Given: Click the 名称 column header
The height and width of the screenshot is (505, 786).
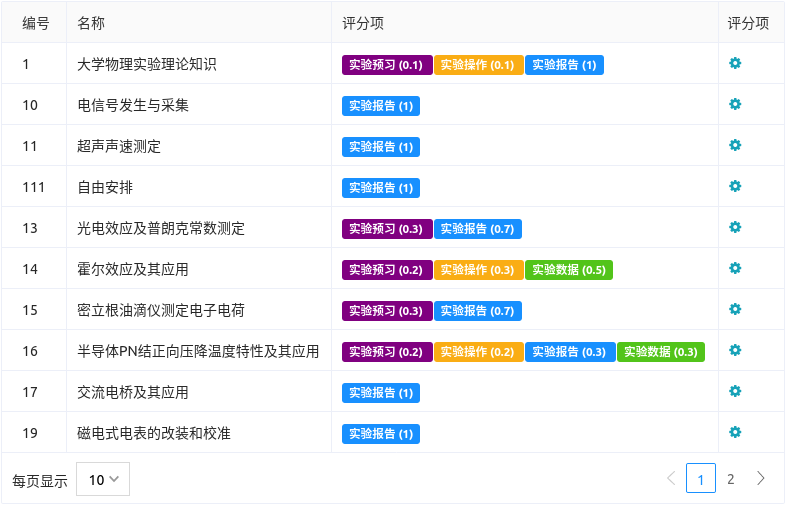Looking at the screenshot, I should (91, 23).
